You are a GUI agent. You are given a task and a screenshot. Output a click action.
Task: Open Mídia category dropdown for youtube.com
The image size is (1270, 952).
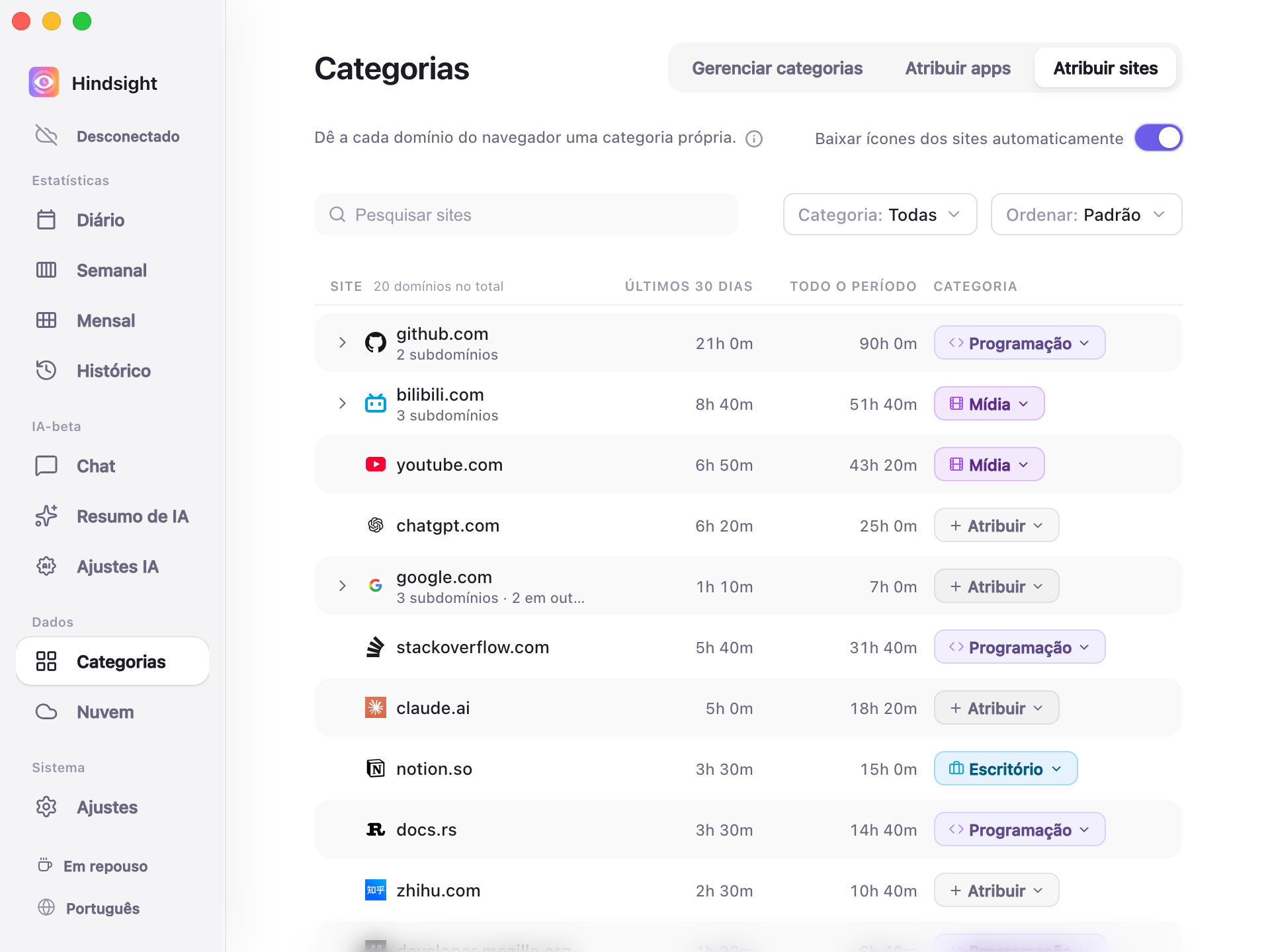[989, 464]
